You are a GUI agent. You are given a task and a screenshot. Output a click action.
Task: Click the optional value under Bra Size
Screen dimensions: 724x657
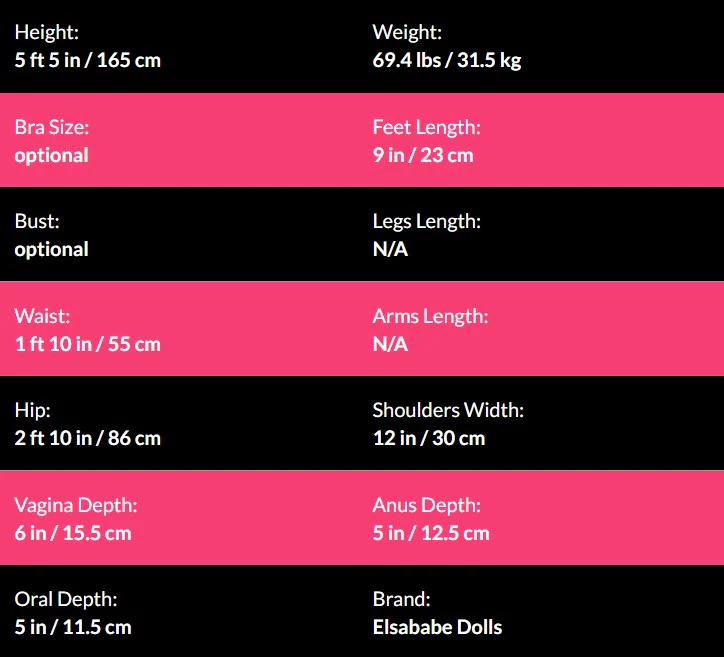pyautogui.click(x=51, y=155)
